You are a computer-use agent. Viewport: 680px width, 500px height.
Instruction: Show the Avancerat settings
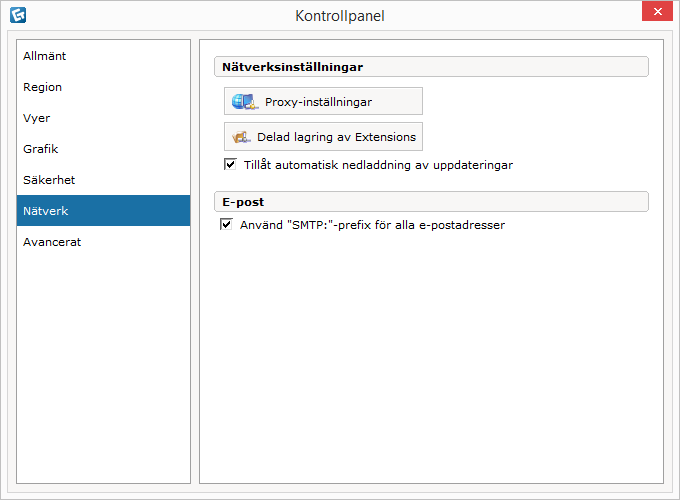pyautogui.click(x=52, y=242)
